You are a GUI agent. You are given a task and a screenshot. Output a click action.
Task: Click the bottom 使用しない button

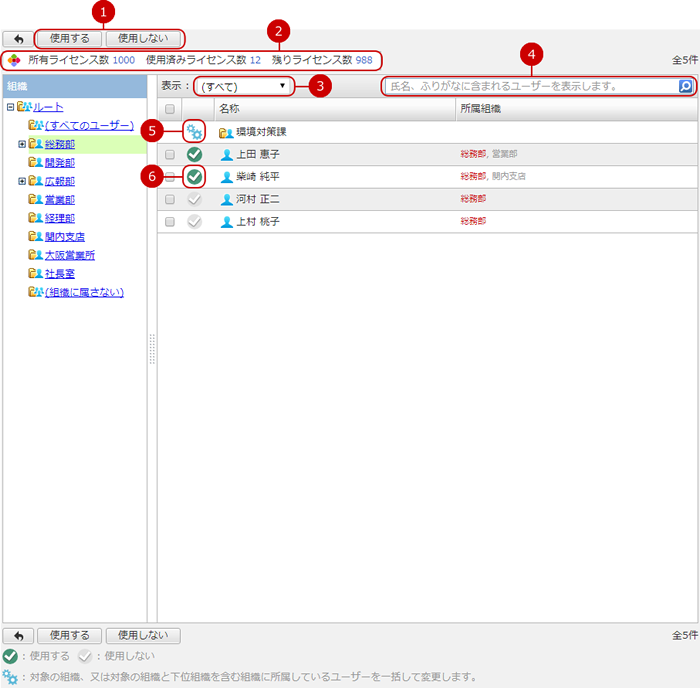(143, 636)
